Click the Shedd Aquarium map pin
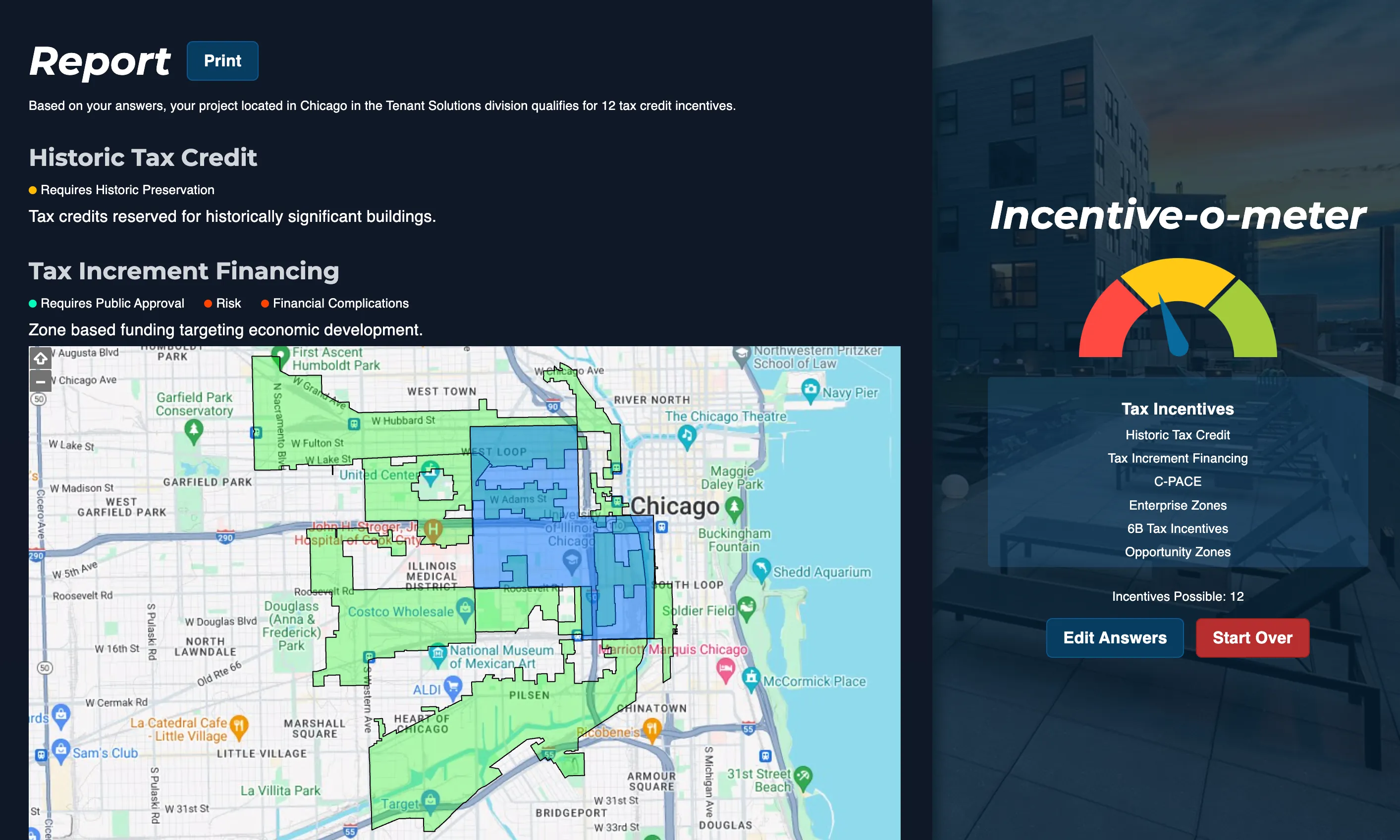The width and height of the screenshot is (1400, 840). tap(761, 568)
